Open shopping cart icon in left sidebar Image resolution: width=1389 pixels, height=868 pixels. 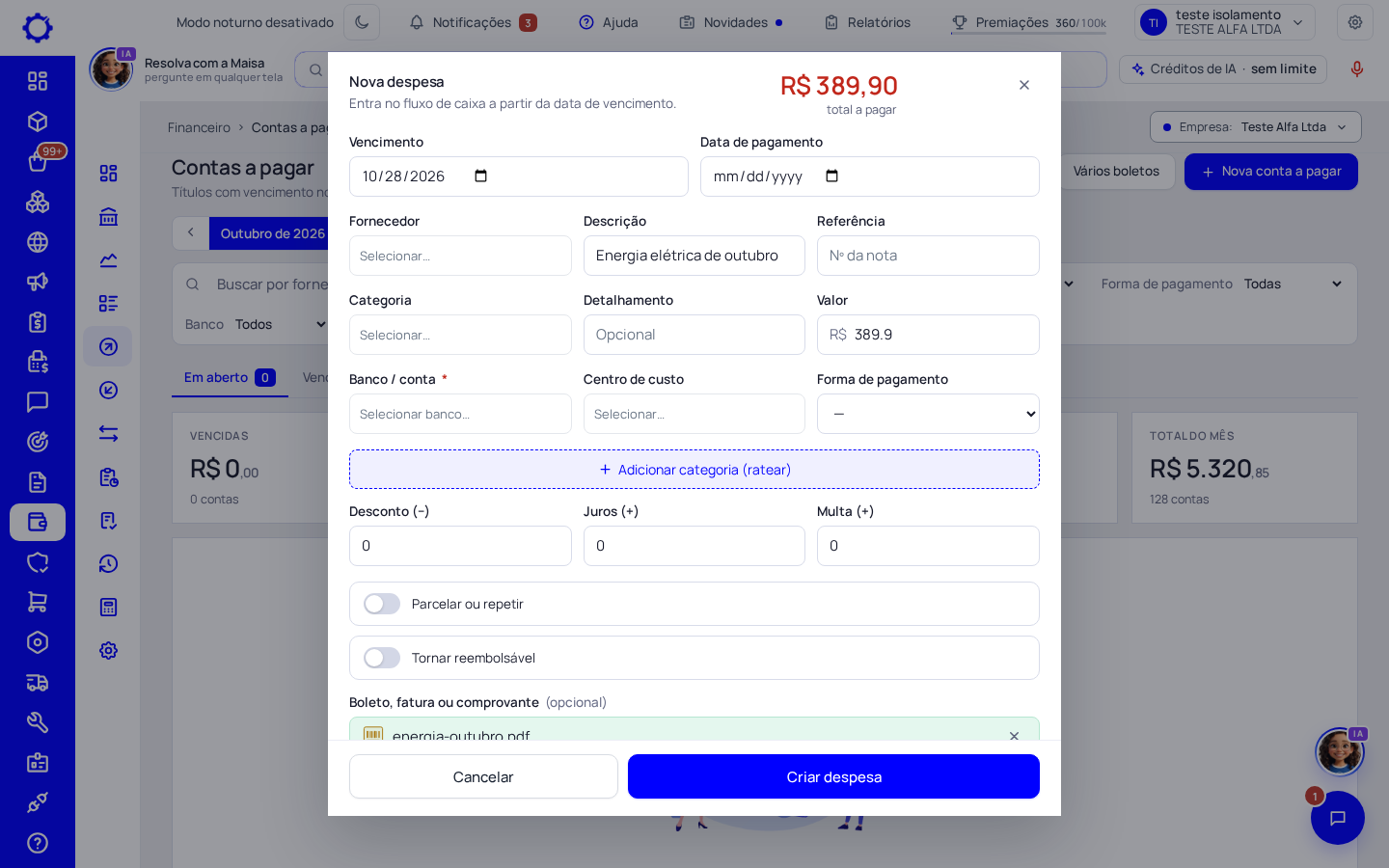pyautogui.click(x=38, y=602)
